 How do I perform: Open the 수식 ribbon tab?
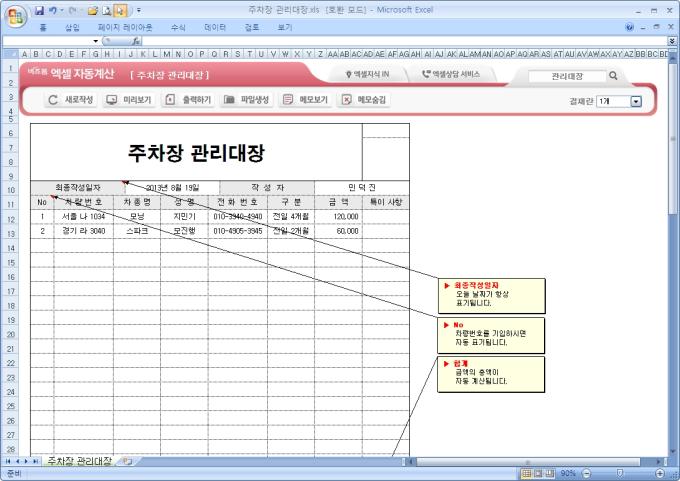178,27
